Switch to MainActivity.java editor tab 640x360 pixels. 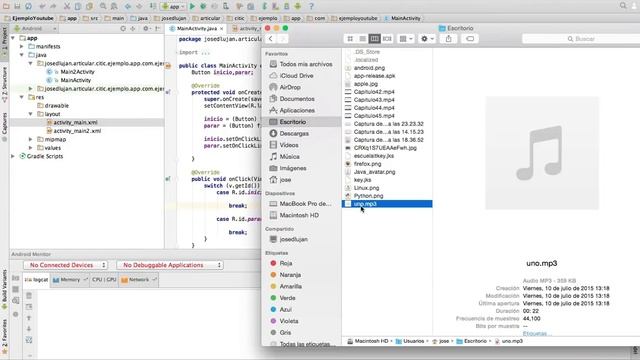(x=197, y=29)
